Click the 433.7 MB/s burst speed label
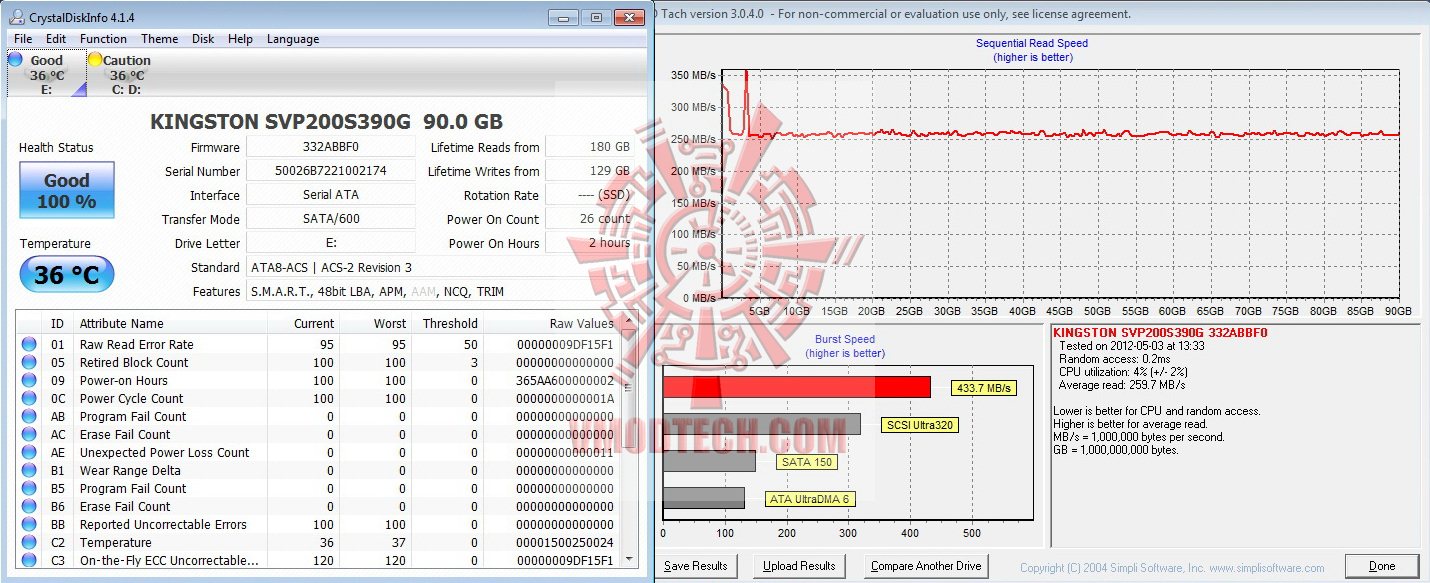1430x583 pixels. click(x=983, y=388)
